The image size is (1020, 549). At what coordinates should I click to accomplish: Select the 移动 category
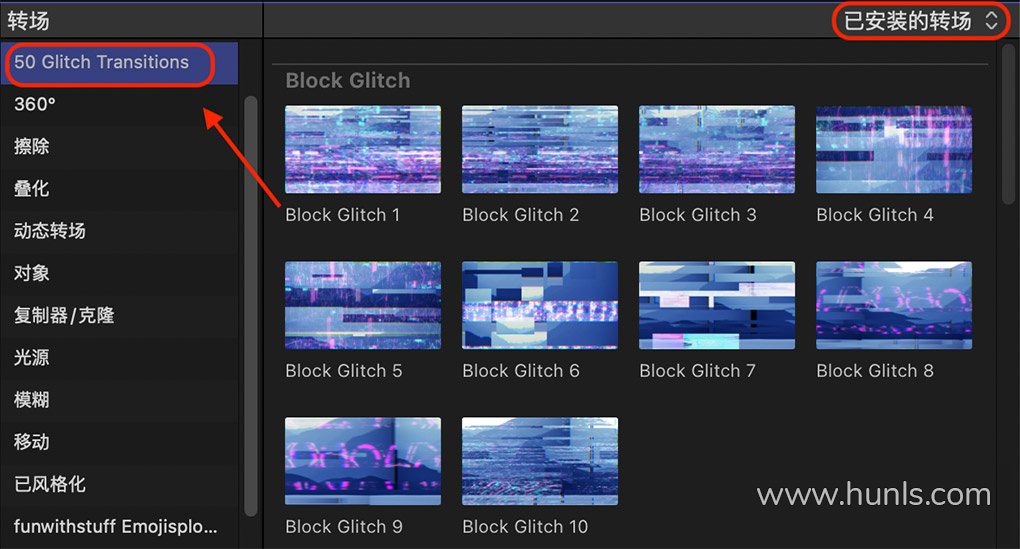(x=119, y=442)
